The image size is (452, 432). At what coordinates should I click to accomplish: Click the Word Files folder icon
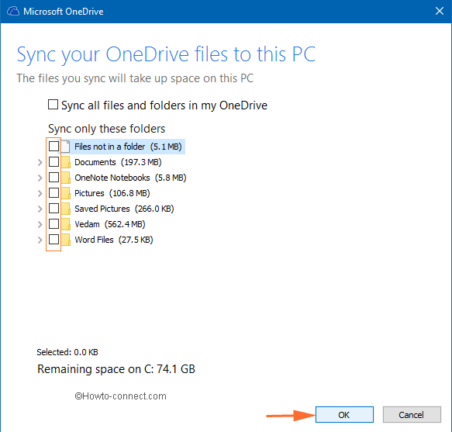66,239
